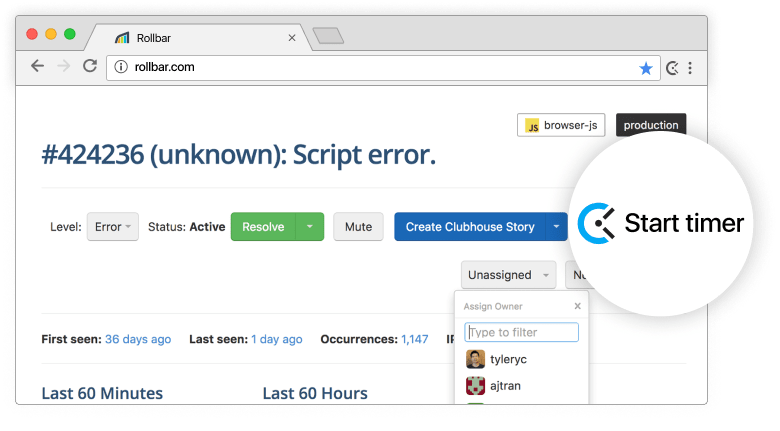Click the macOS yellow minimize button
780x431 pixels.
[x=51, y=34]
